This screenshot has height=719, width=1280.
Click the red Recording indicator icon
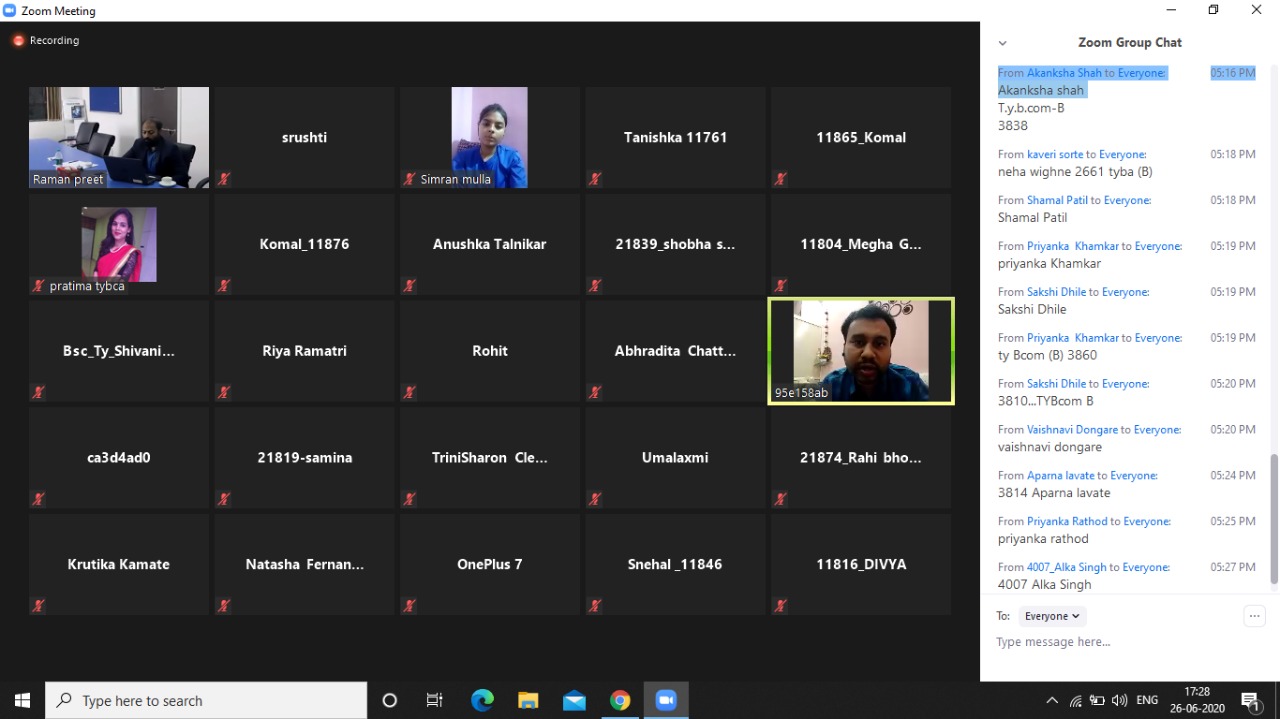tap(18, 41)
